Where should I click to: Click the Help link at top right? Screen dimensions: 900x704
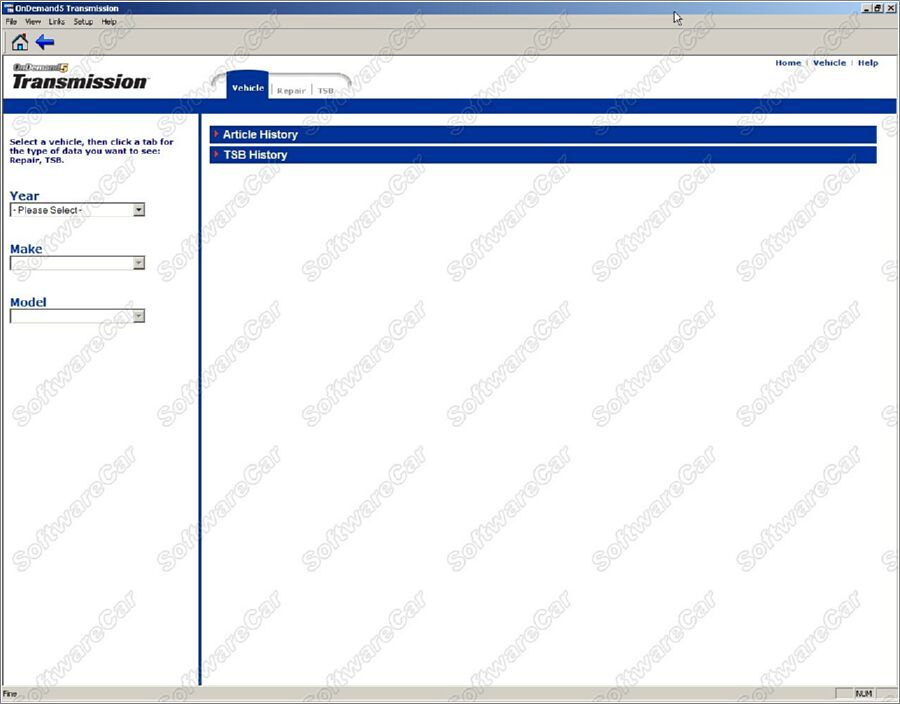pos(868,63)
